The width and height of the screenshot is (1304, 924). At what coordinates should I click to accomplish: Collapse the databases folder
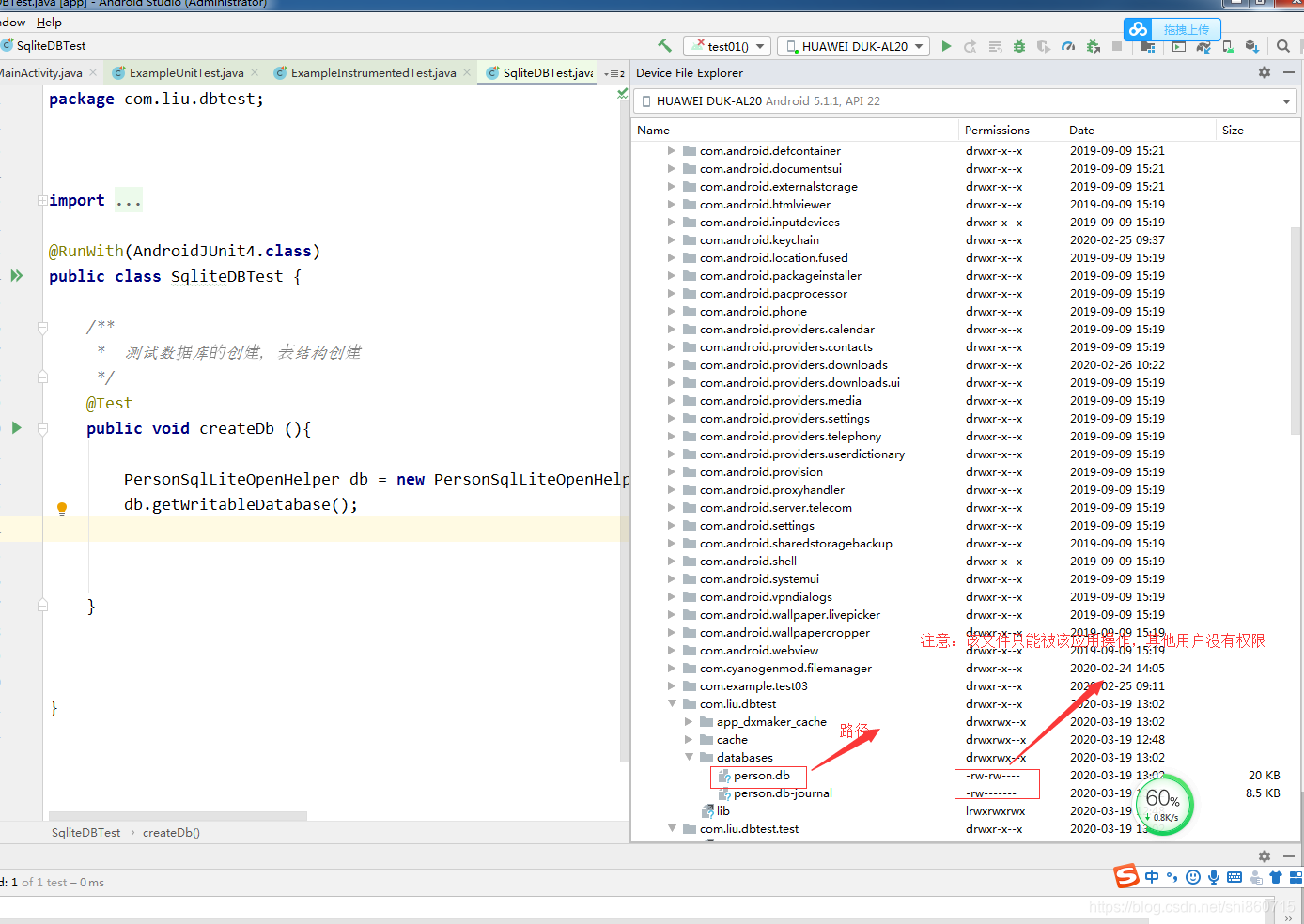pyautogui.click(x=689, y=757)
